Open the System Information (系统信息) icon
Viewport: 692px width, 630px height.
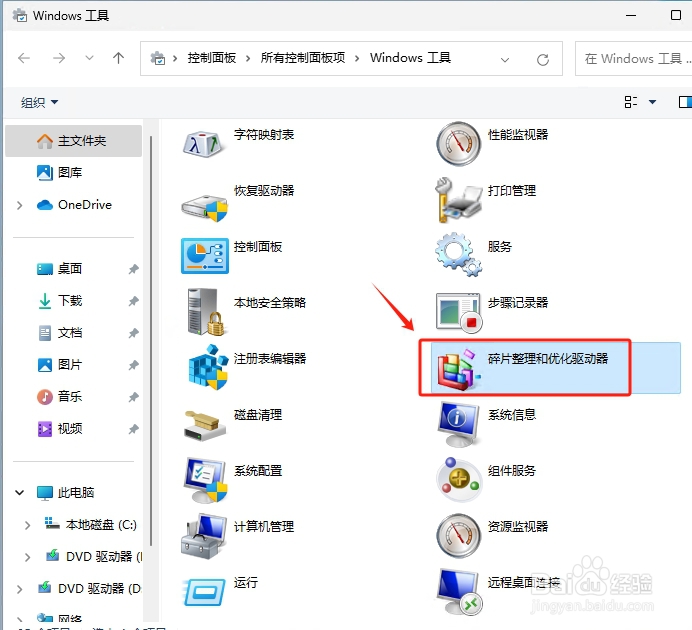(x=458, y=424)
